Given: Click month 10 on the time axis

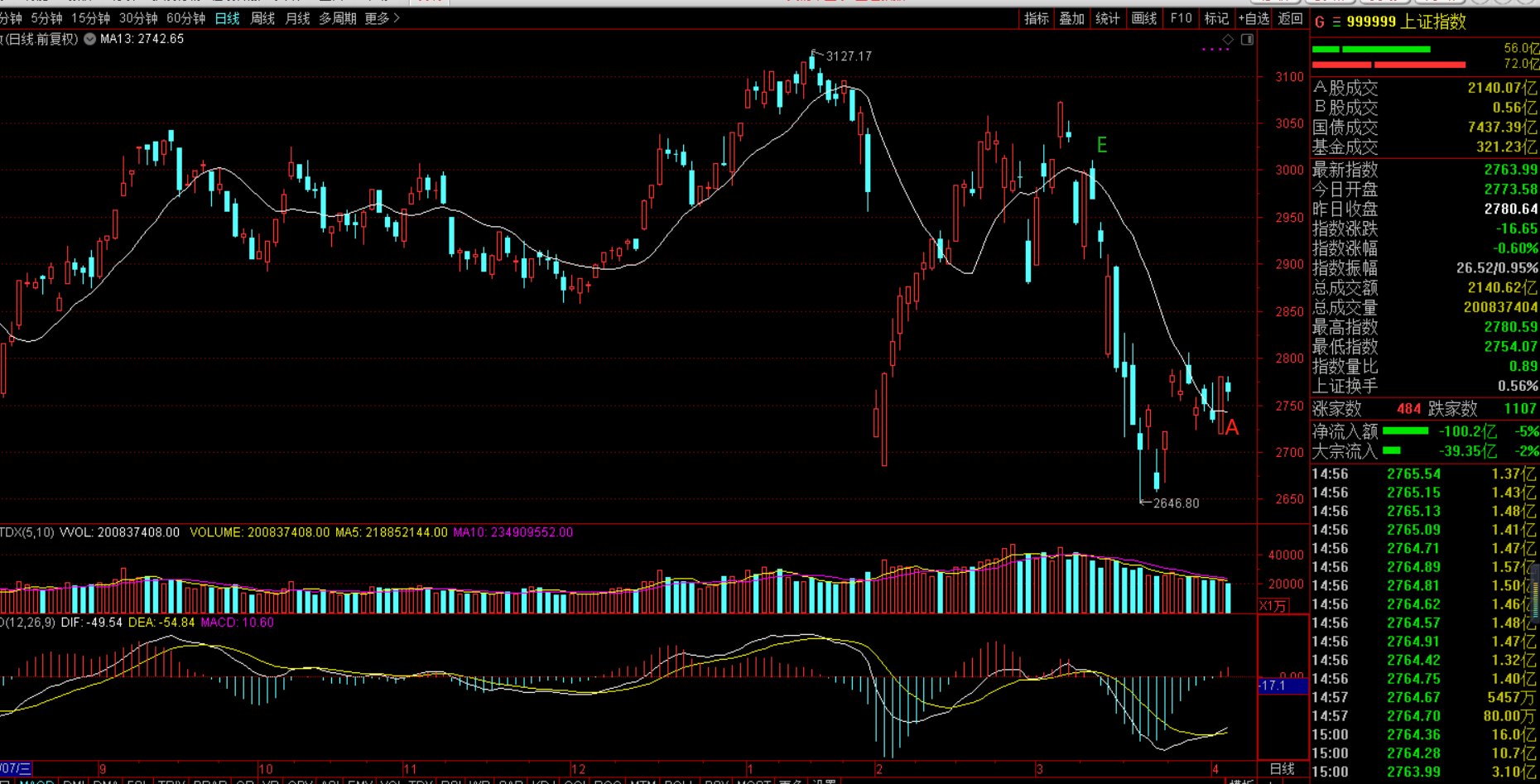Looking at the screenshot, I should tap(265, 769).
